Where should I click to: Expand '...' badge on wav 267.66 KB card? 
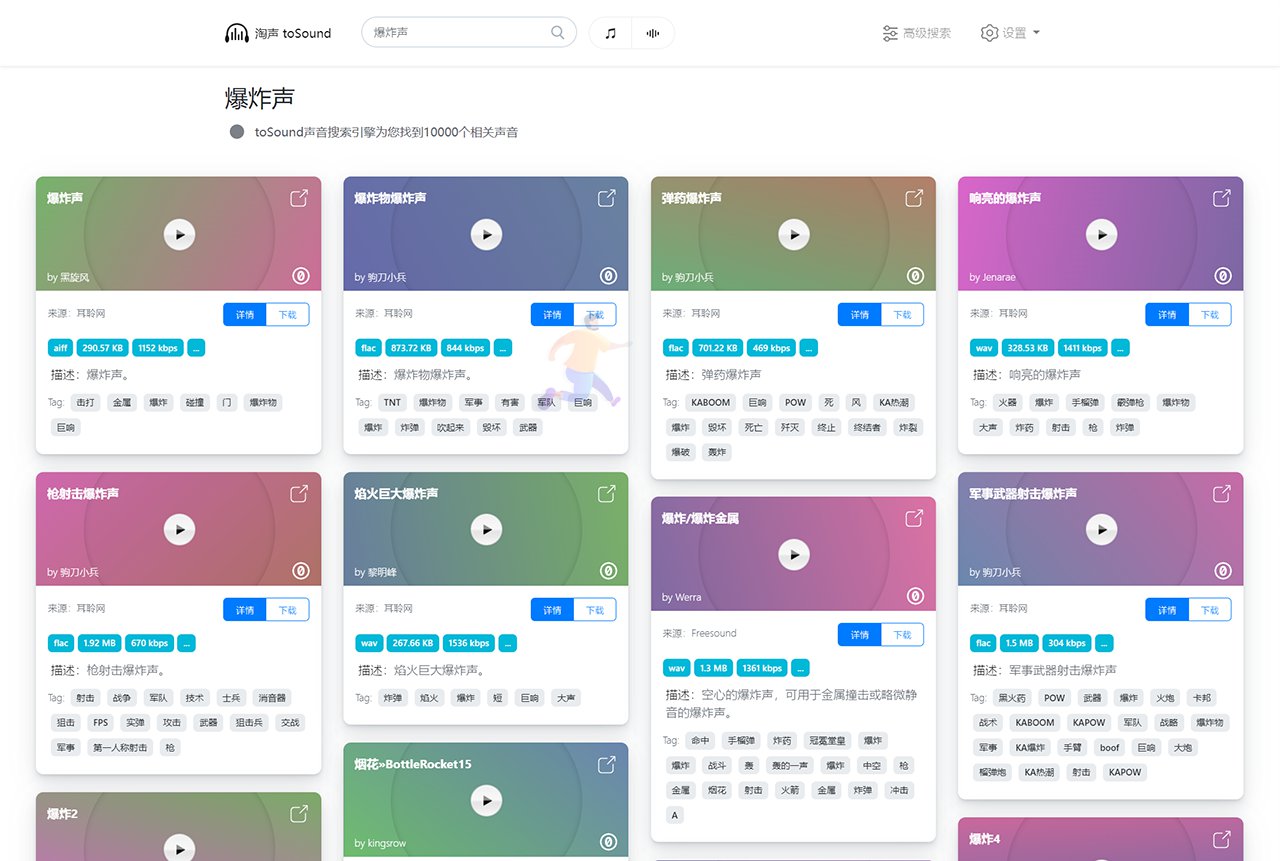coord(507,643)
